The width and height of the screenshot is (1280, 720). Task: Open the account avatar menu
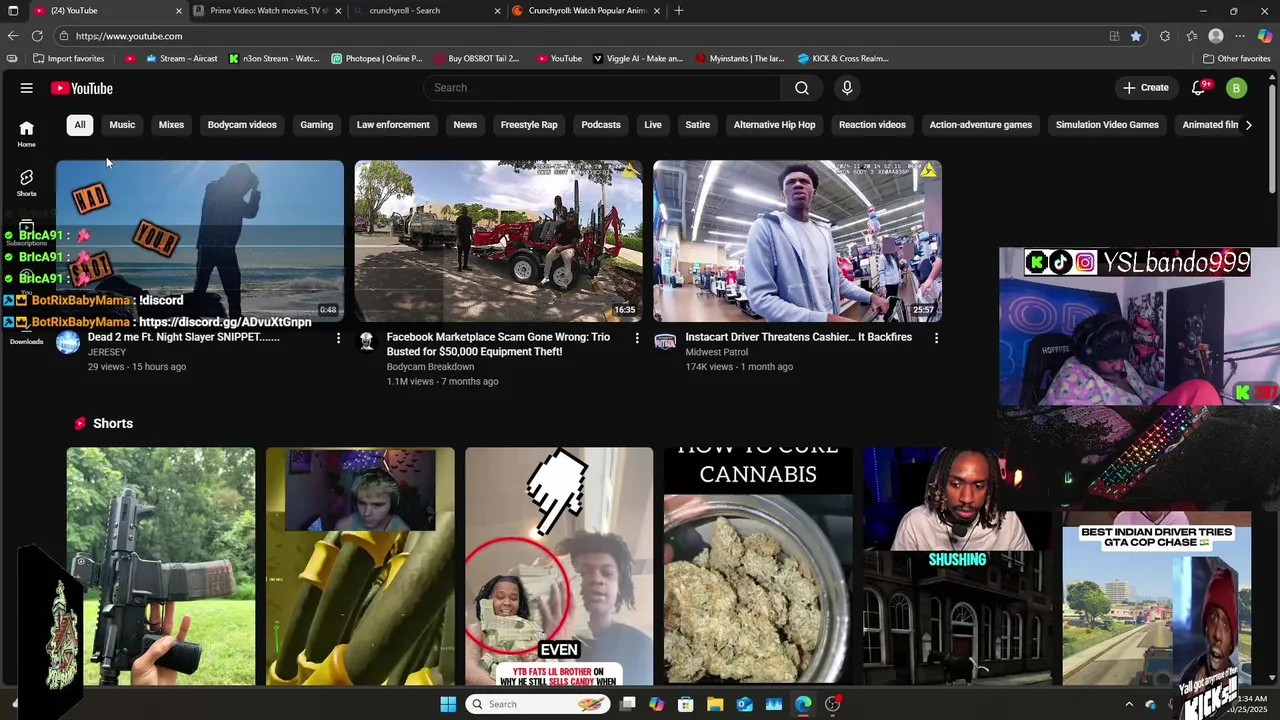(1236, 88)
